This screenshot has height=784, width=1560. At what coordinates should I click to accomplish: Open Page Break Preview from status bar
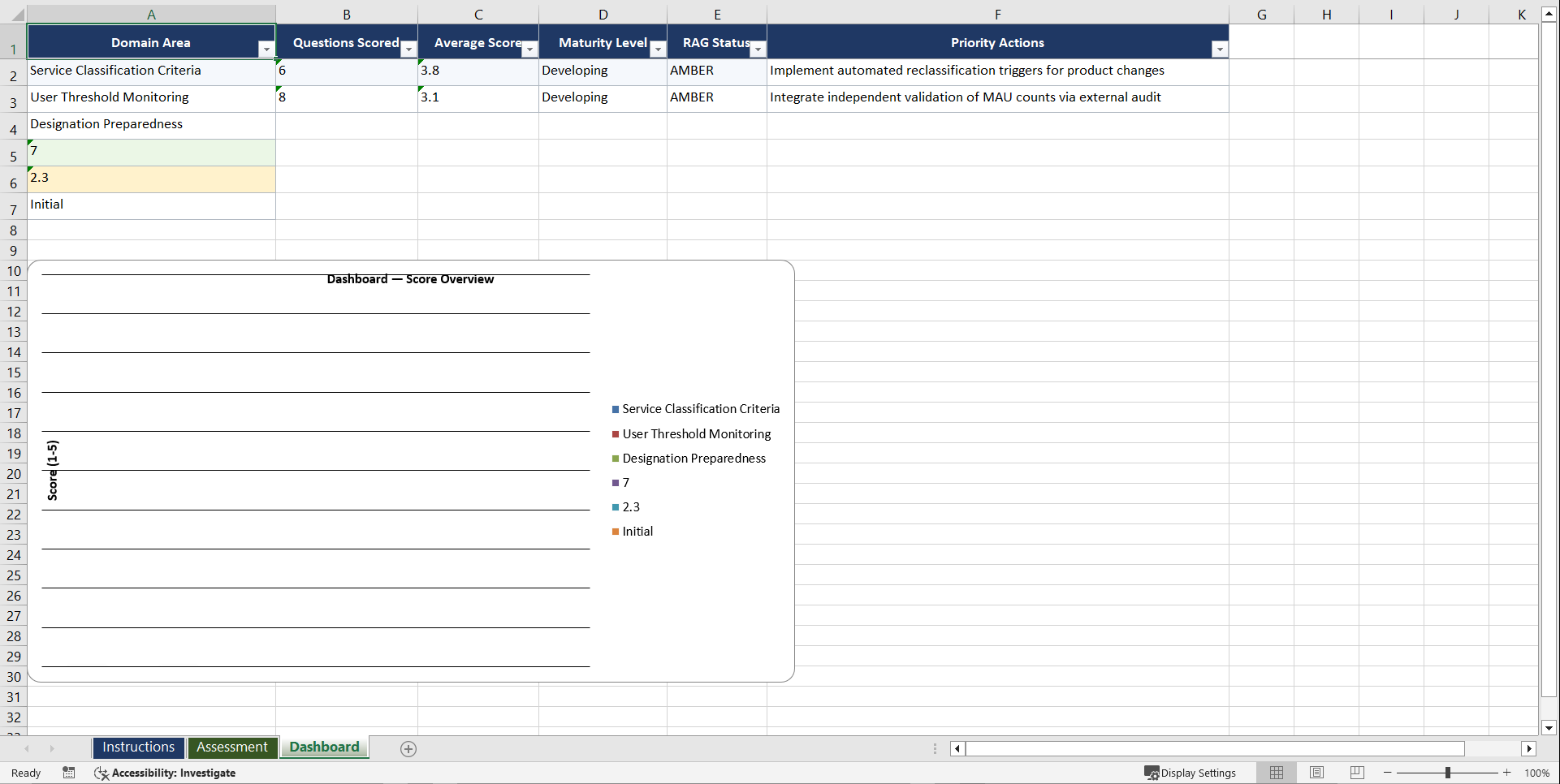pyautogui.click(x=1356, y=773)
